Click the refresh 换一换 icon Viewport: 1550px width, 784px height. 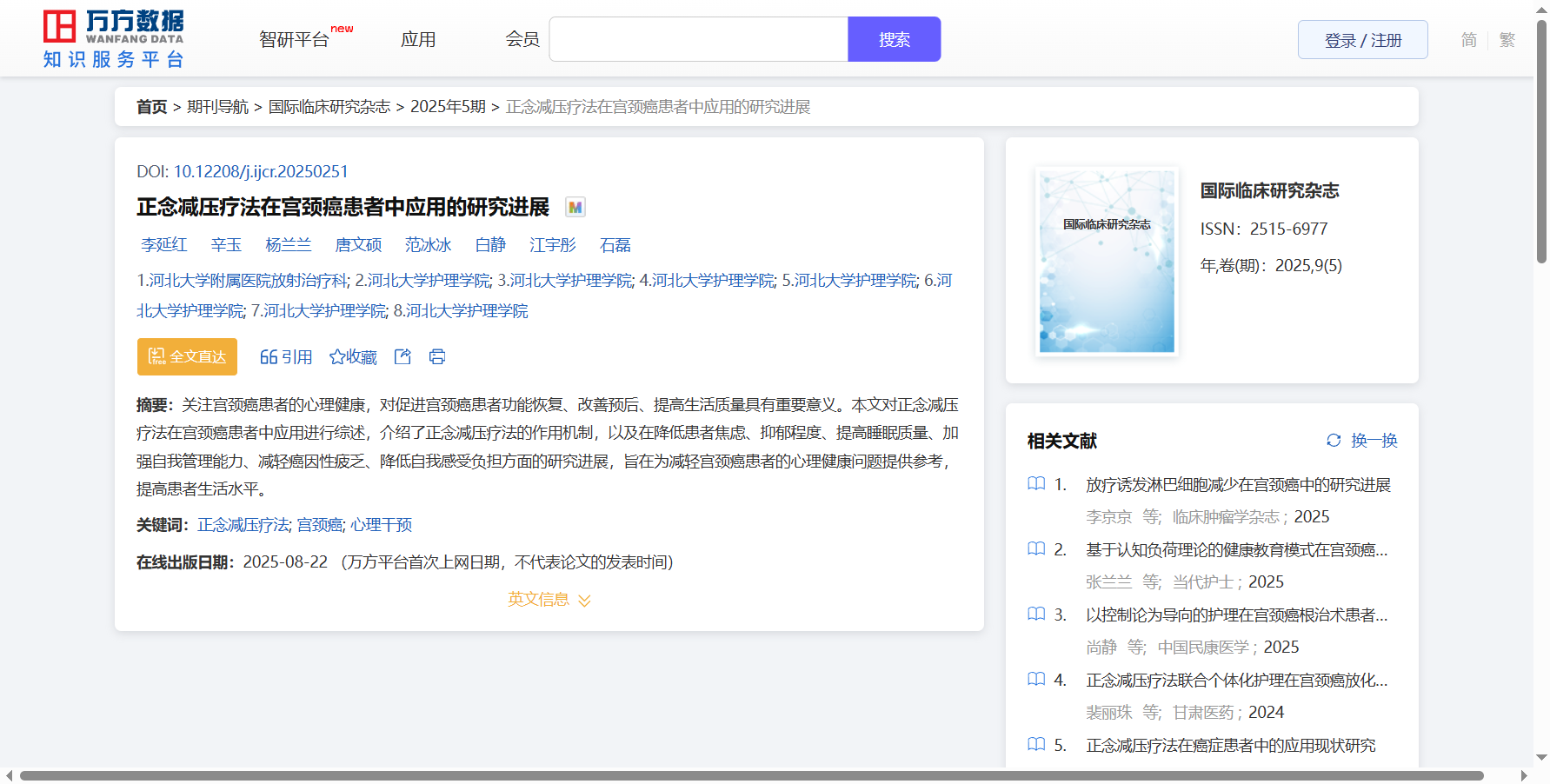coord(1334,441)
